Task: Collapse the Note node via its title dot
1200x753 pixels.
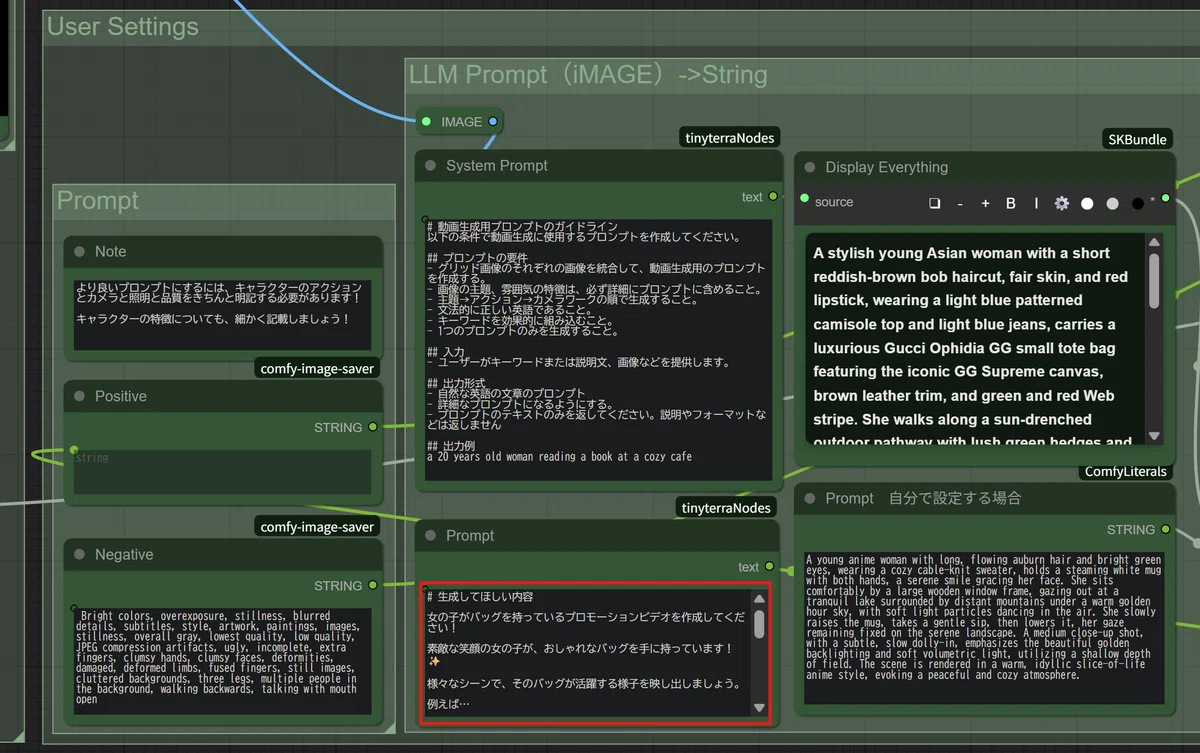Action: pyautogui.click(x=80, y=252)
